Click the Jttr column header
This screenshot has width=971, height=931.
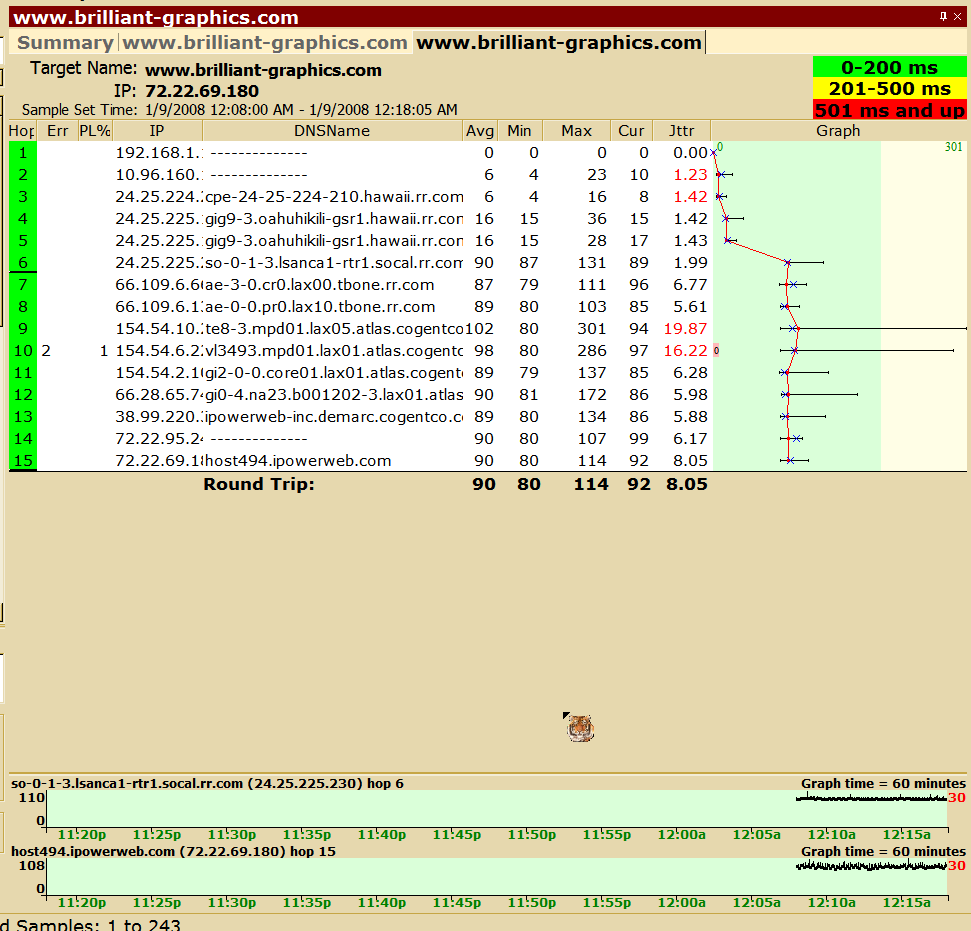click(681, 131)
